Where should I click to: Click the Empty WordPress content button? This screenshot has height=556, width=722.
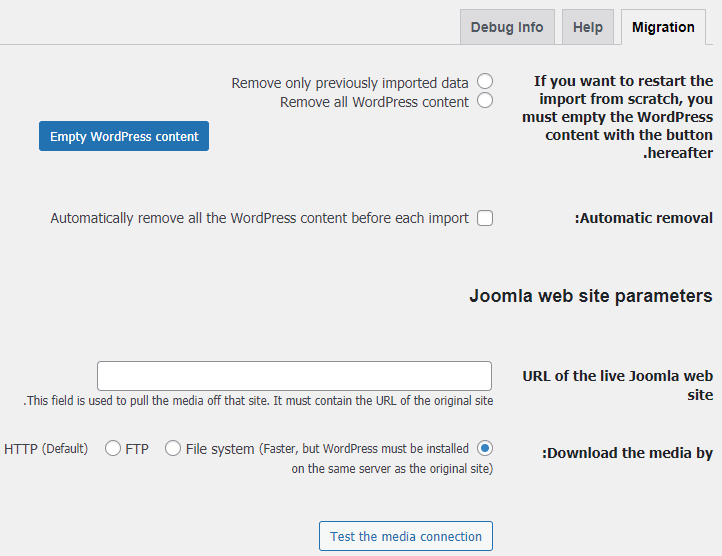click(x=124, y=136)
